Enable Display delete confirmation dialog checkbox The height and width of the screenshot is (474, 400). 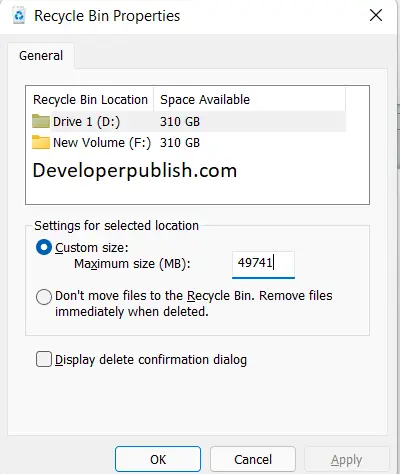point(44,359)
